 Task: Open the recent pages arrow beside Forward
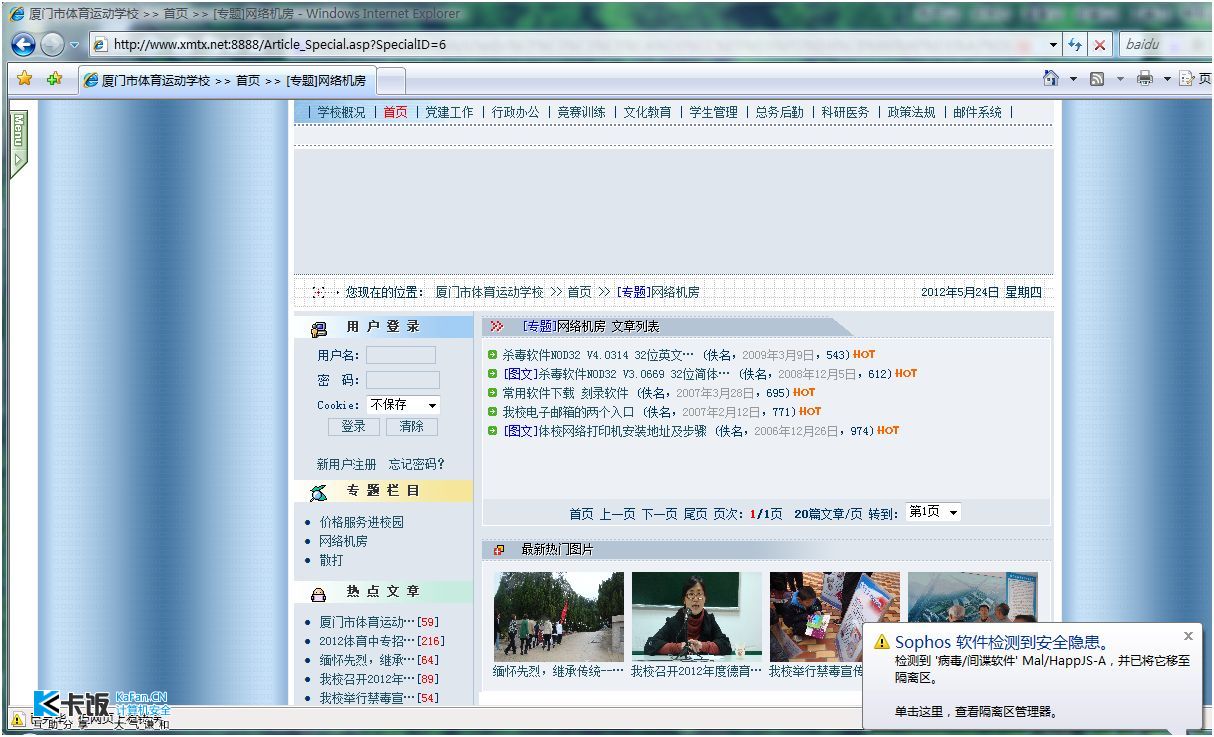coord(74,45)
